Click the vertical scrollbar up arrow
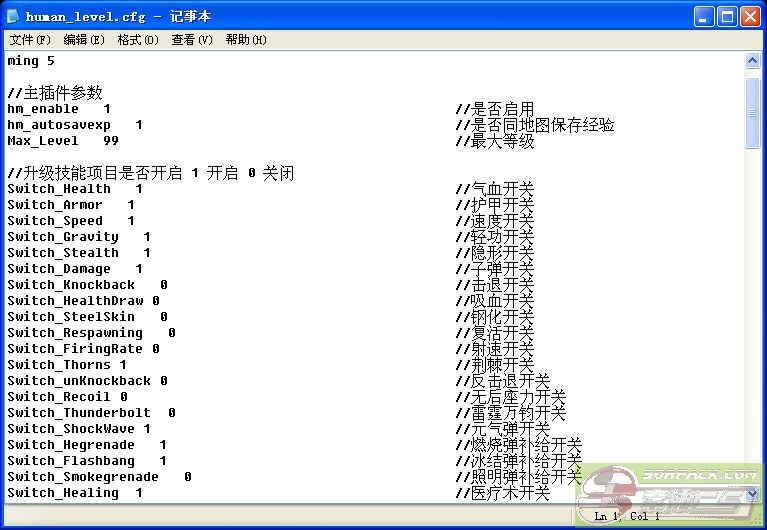The height and width of the screenshot is (530, 767). coord(753,62)
